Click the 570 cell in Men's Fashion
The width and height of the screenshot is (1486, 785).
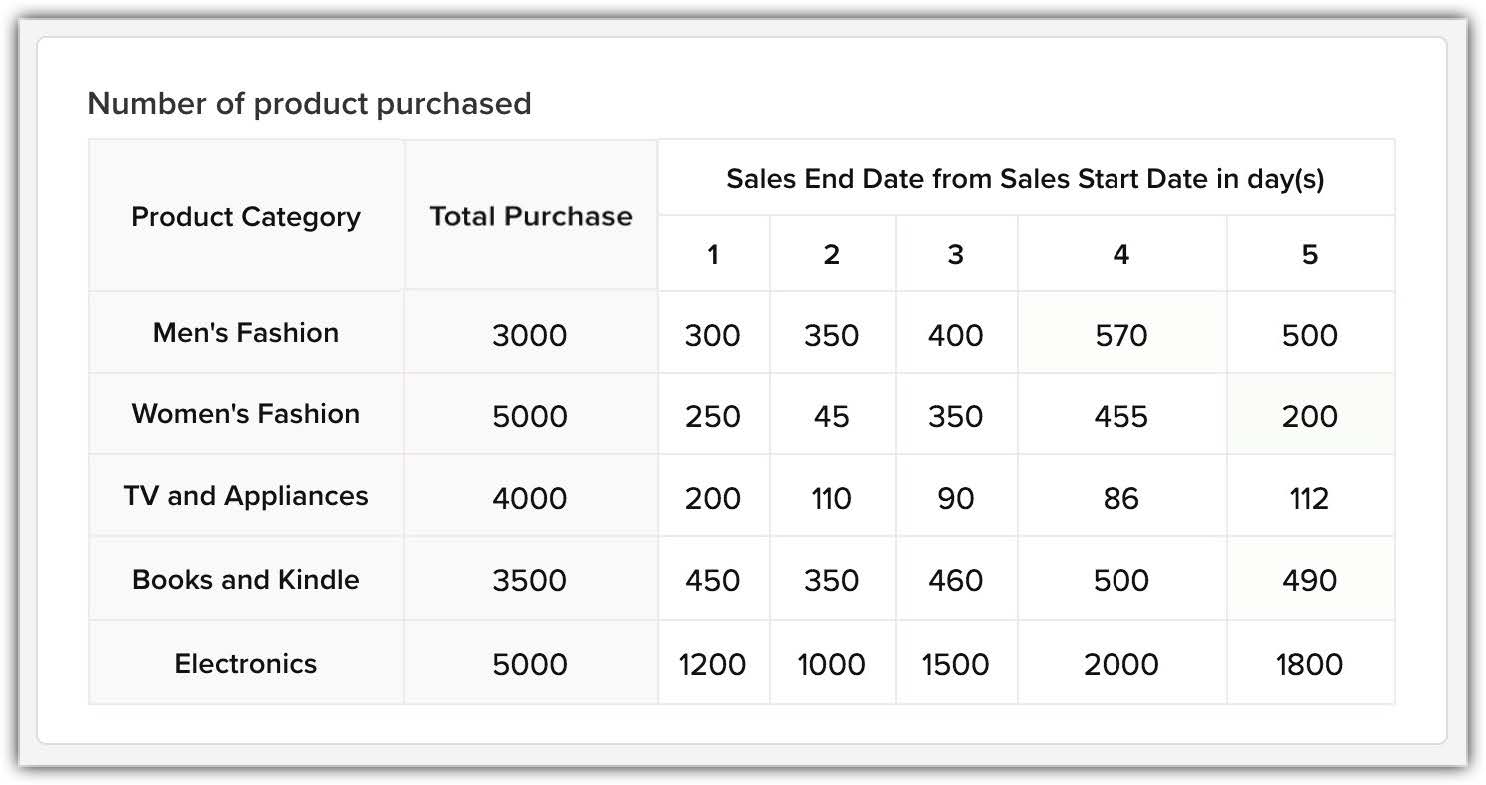(1121, 335)
